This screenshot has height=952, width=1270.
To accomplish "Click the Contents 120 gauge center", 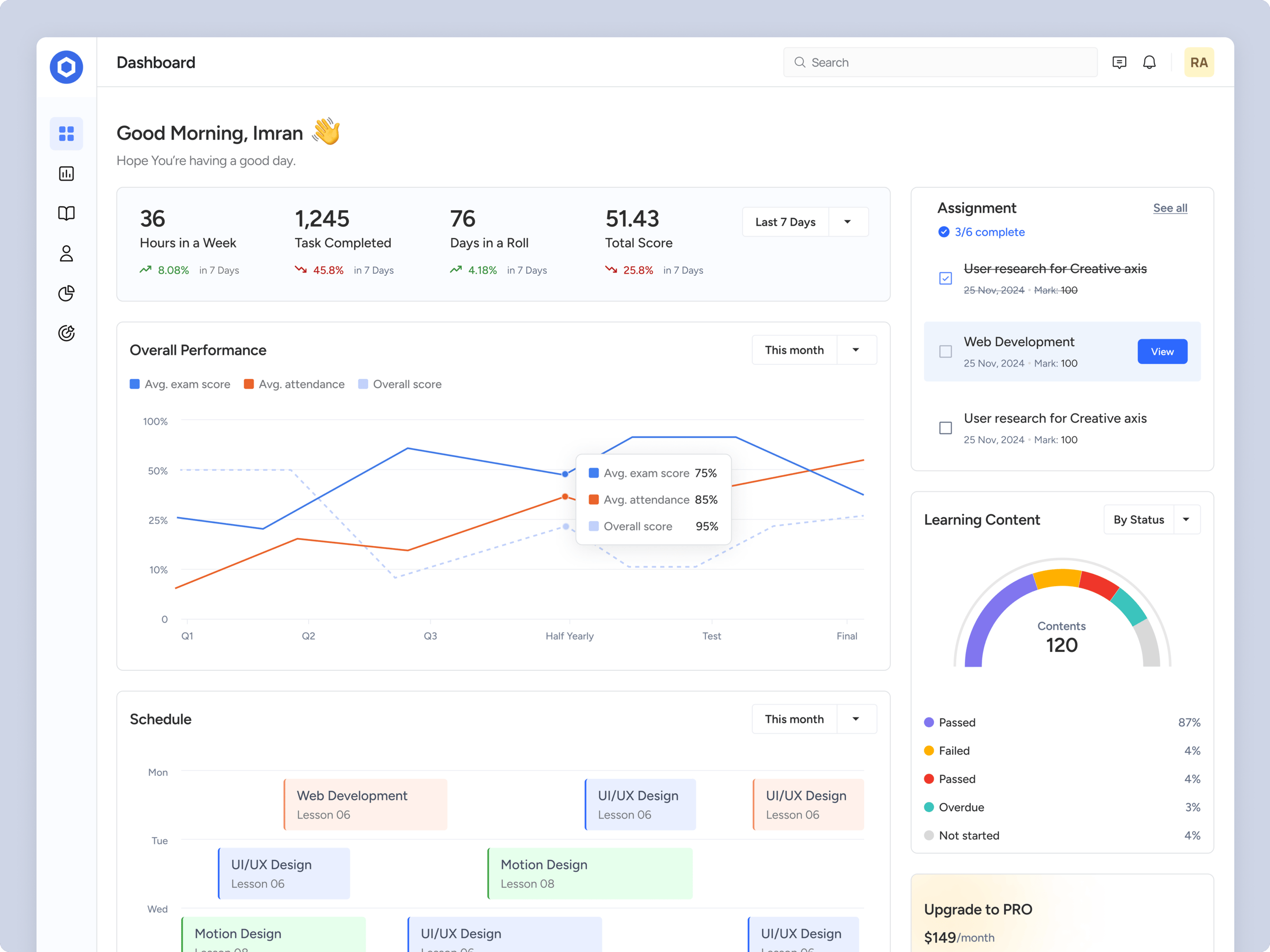I will [x=1062, y=638].
